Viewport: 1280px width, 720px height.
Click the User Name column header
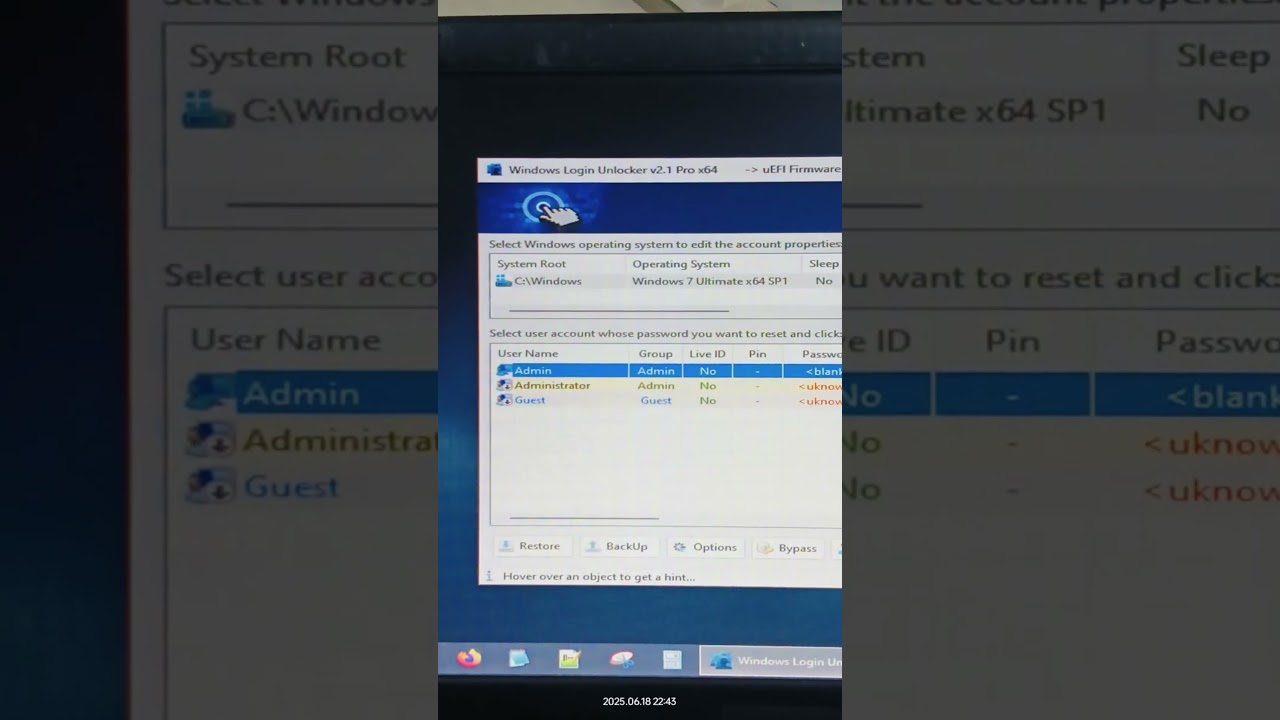click(528, 353)
